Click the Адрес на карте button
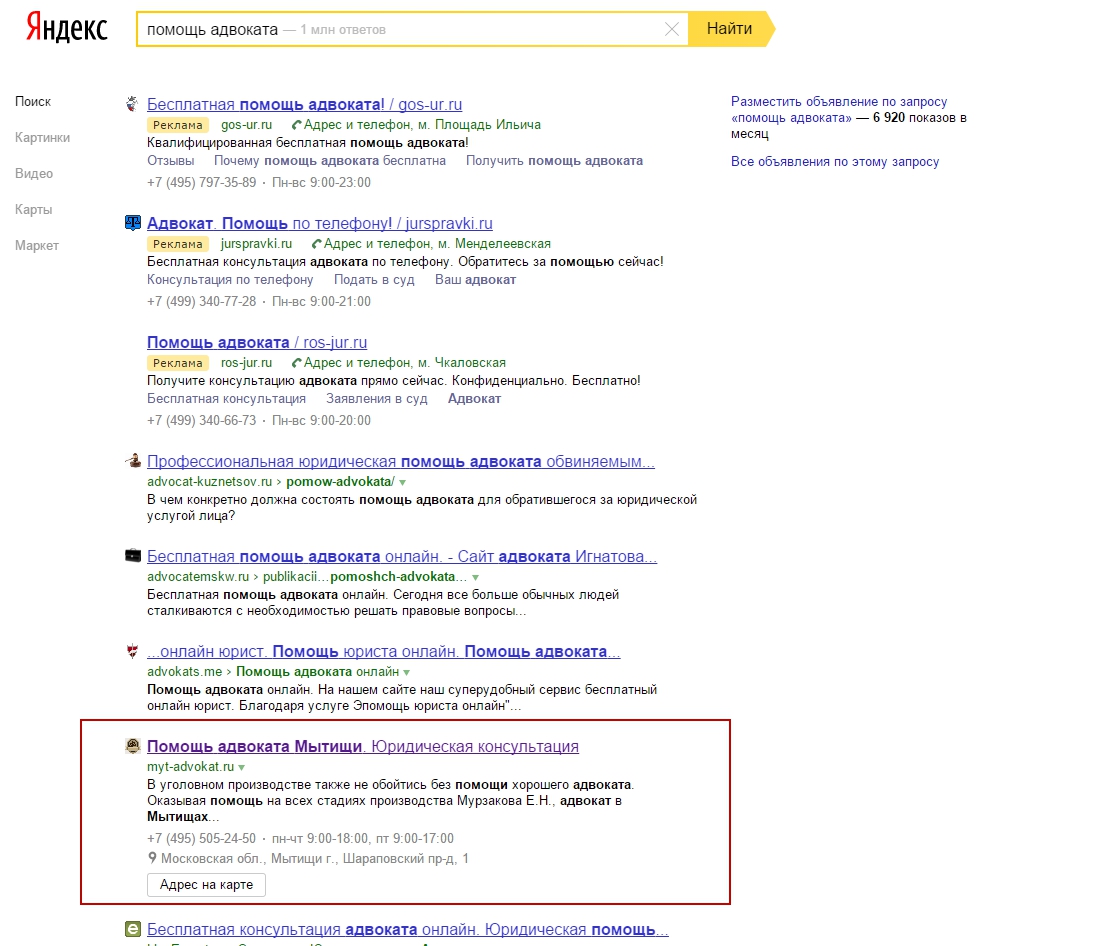Viewport: 1101px width, 946px height. 206,885
